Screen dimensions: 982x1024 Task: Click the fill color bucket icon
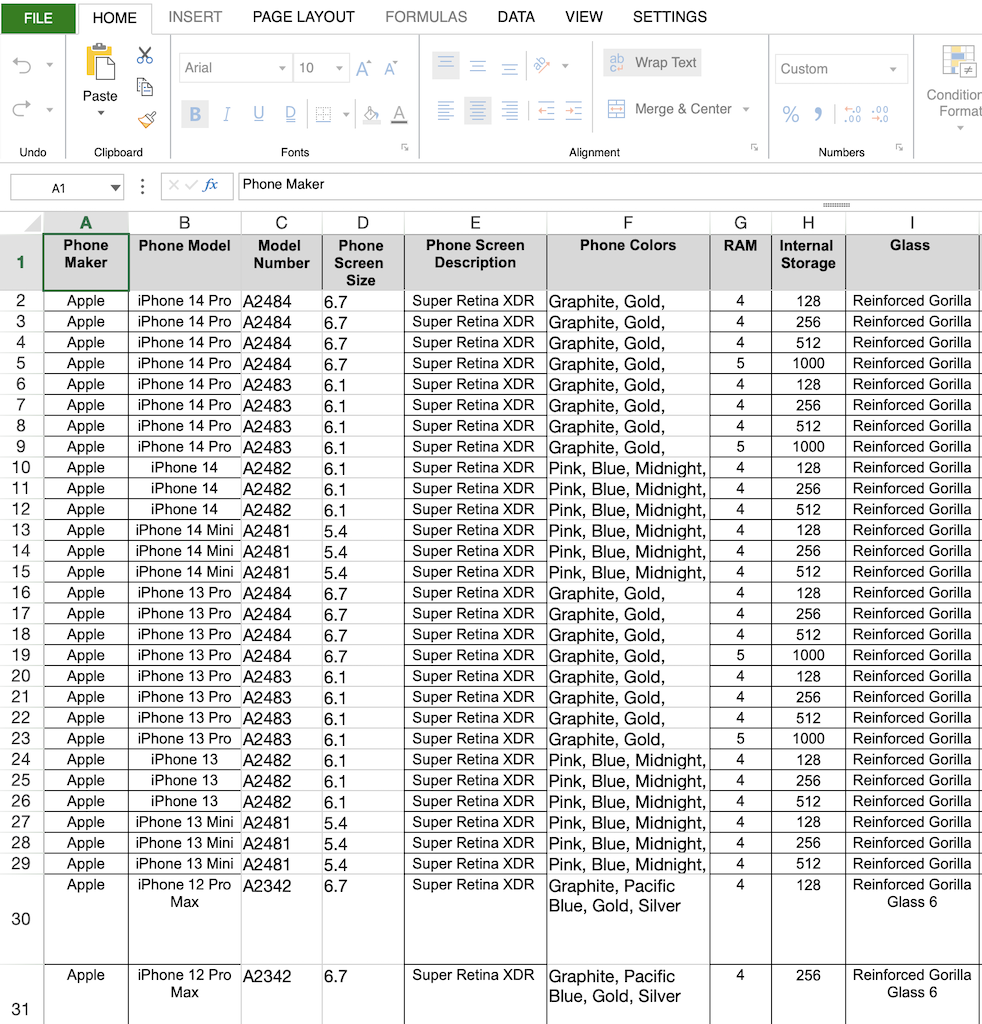[372, 114]
